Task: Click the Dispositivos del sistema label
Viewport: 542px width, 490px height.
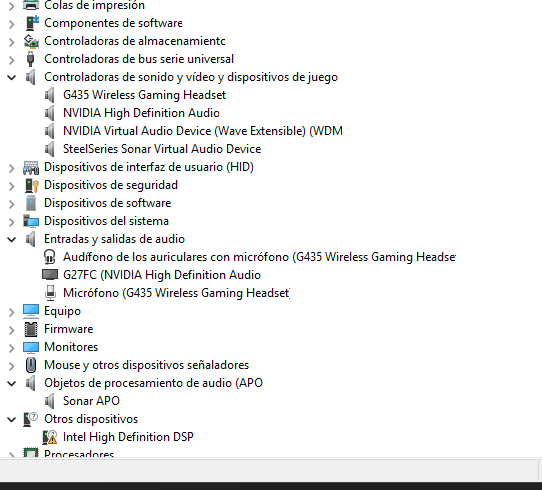Action: click(x=106, y=221)
